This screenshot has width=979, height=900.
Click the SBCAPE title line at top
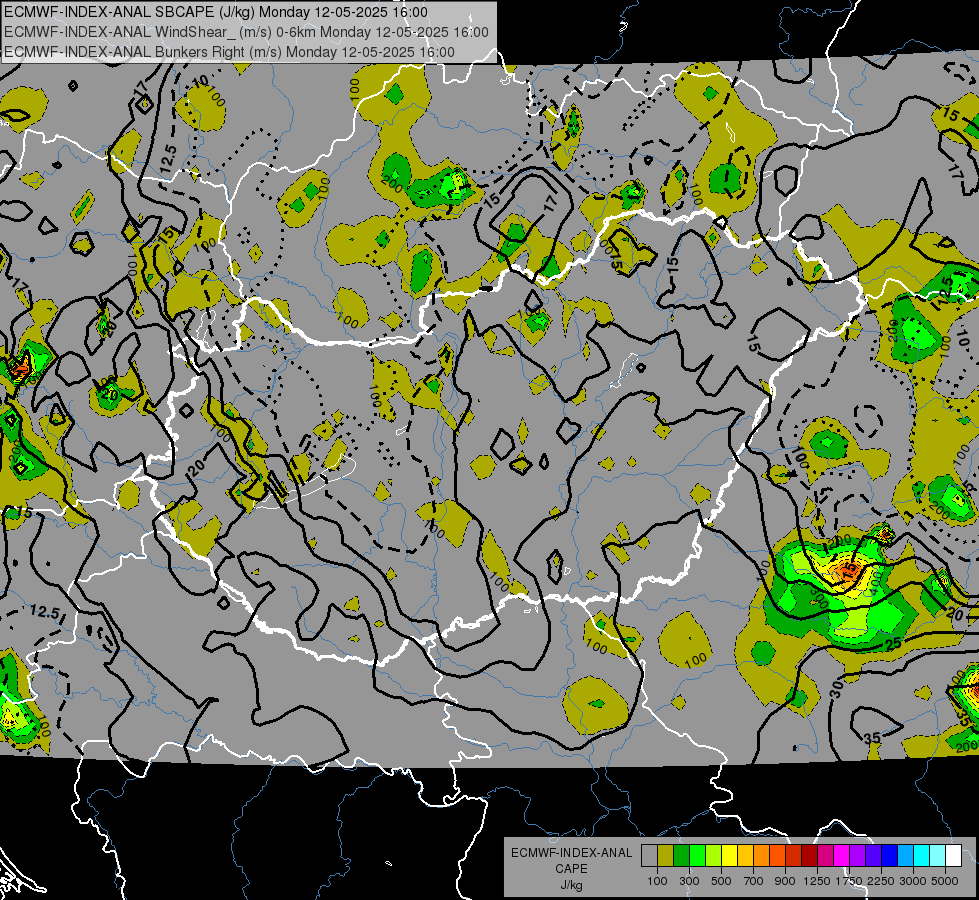click(216, 12)
